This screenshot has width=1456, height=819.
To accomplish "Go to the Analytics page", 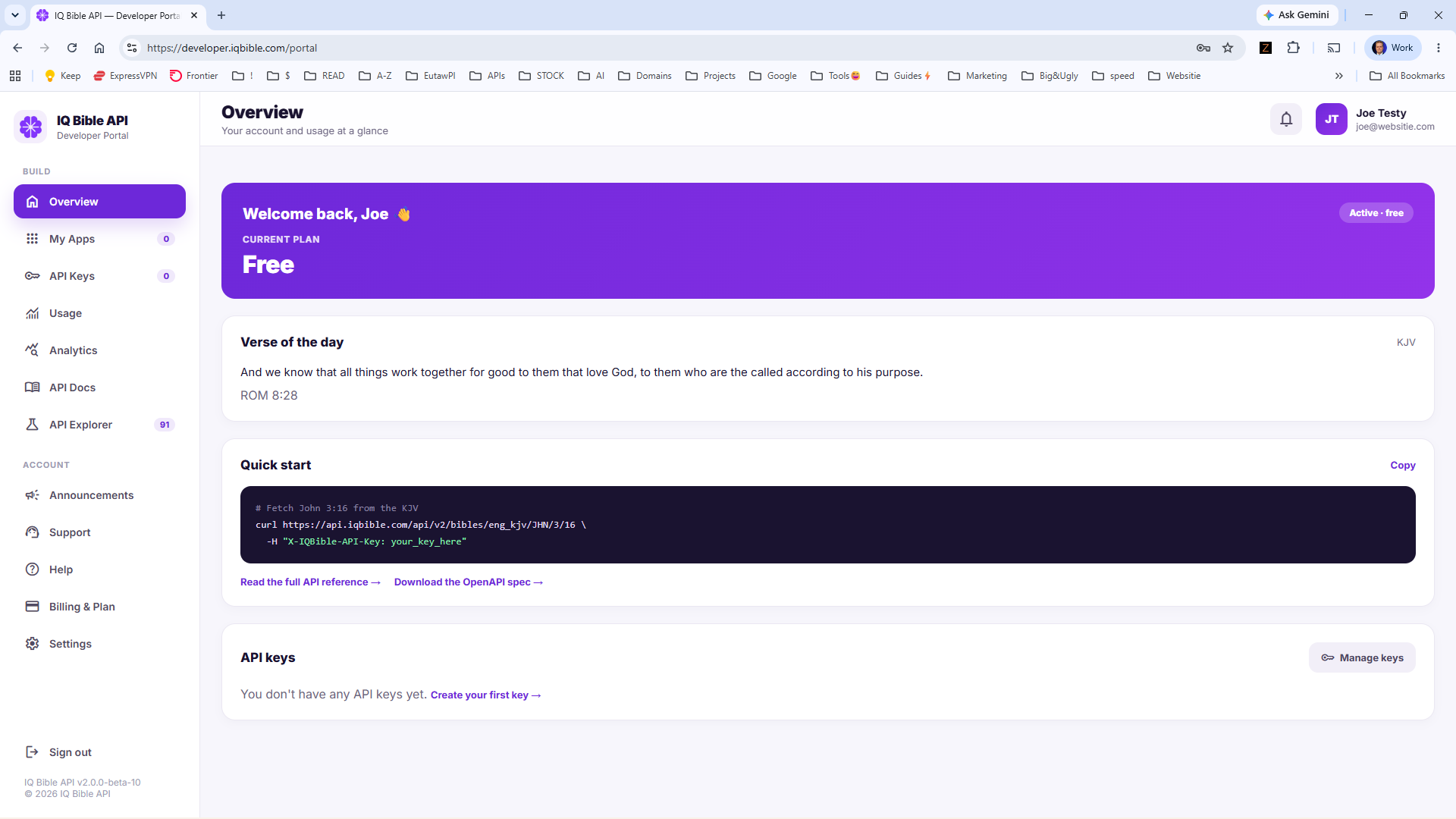I will pyautogui.click(x=99, y=350).
